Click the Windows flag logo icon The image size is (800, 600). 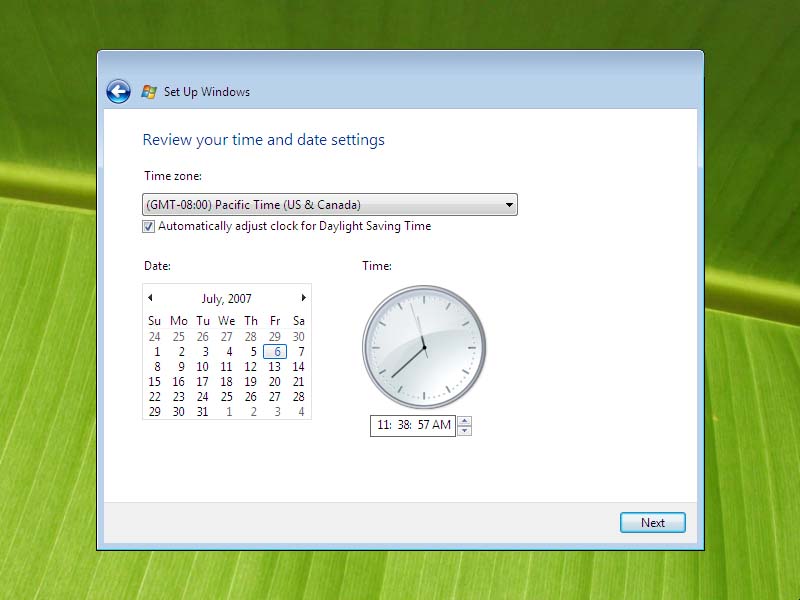tap(149, 92)
